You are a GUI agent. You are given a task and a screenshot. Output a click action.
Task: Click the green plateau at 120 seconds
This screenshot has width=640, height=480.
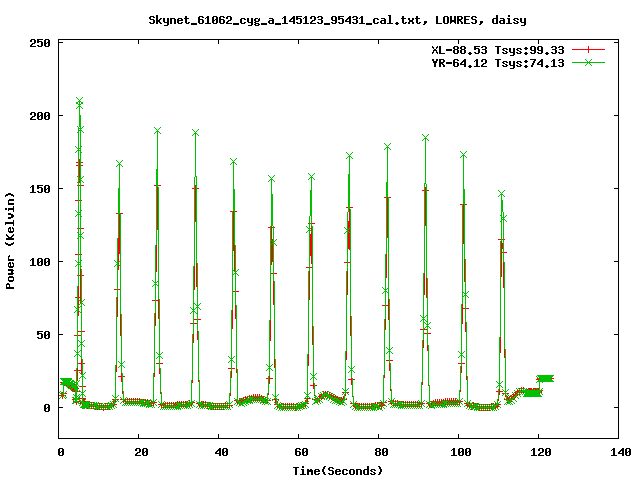pos(544,379)
